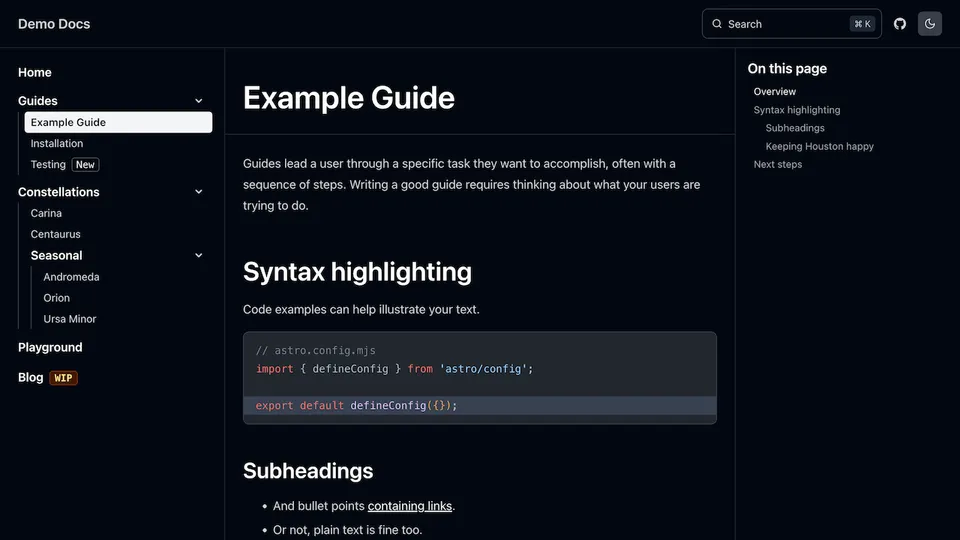
Task: Open the Blog link tagged WIP
Action: coord(31,378)
